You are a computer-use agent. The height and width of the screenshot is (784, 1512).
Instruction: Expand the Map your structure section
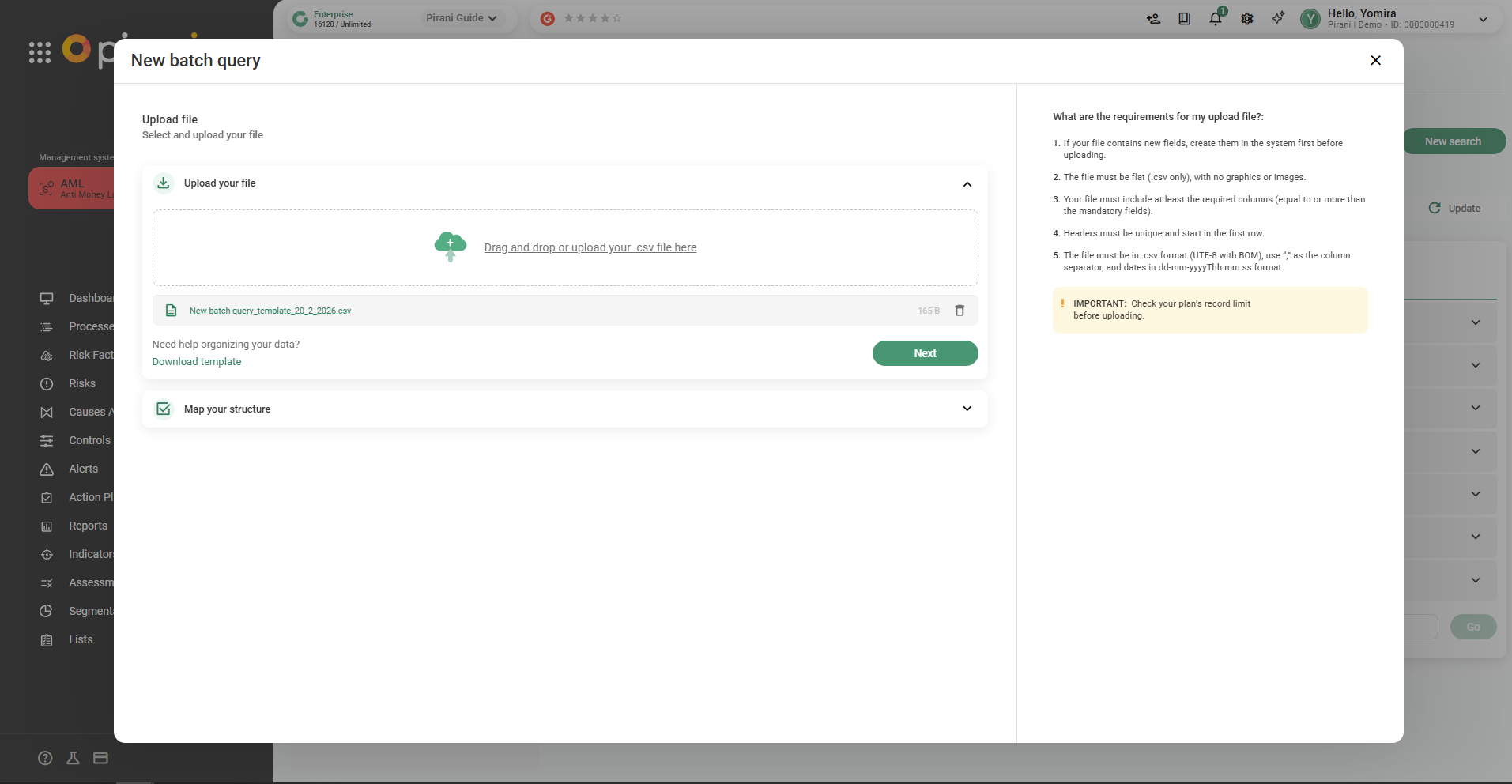point(967,409)
